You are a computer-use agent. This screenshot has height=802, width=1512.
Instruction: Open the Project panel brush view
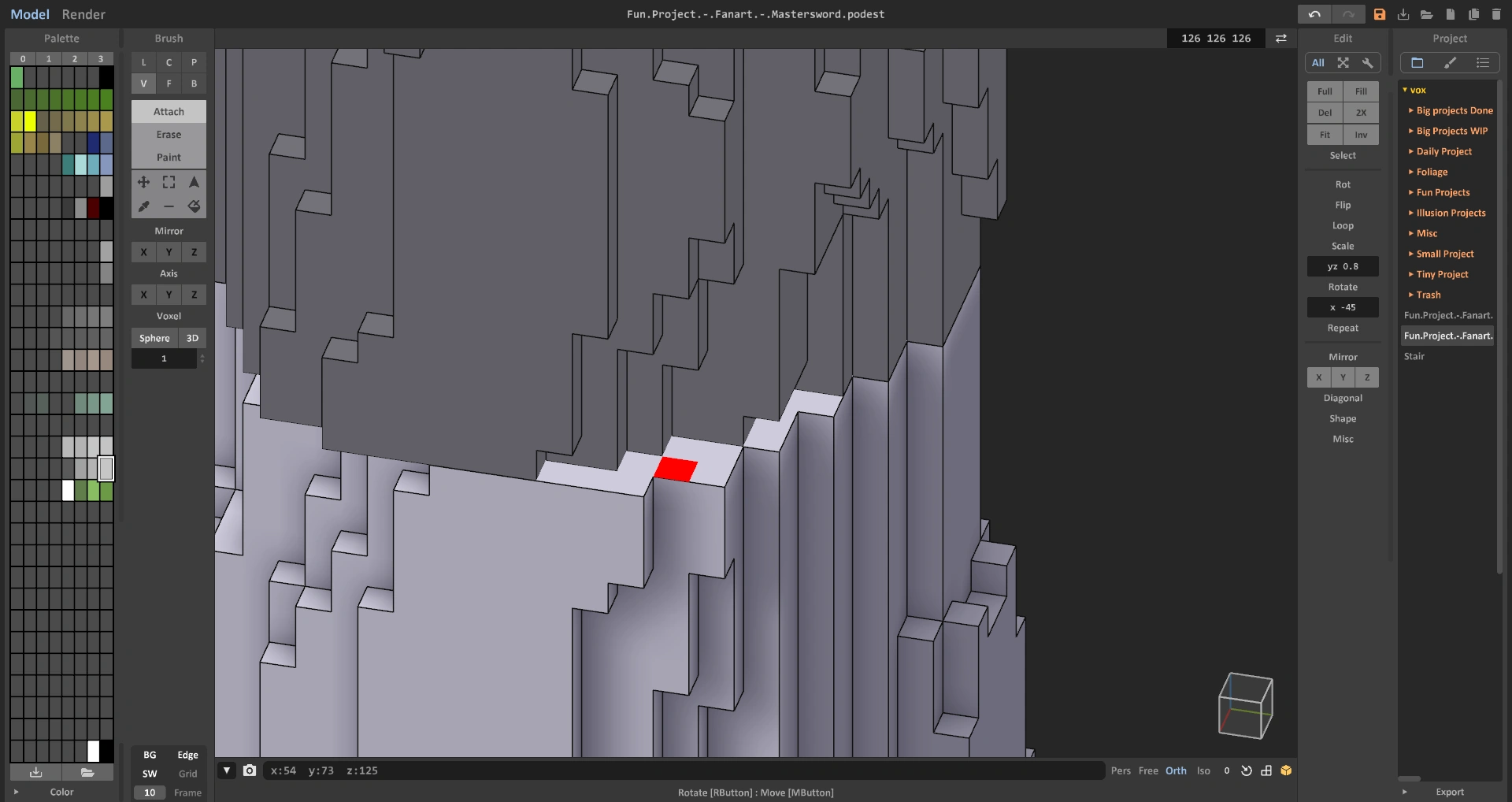[1450, 63]
